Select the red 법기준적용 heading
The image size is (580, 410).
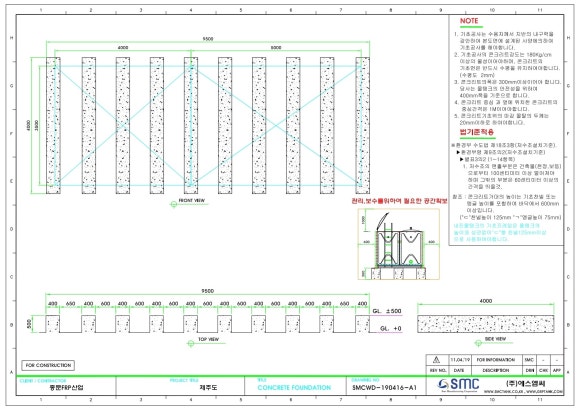[x=476, y=132]
